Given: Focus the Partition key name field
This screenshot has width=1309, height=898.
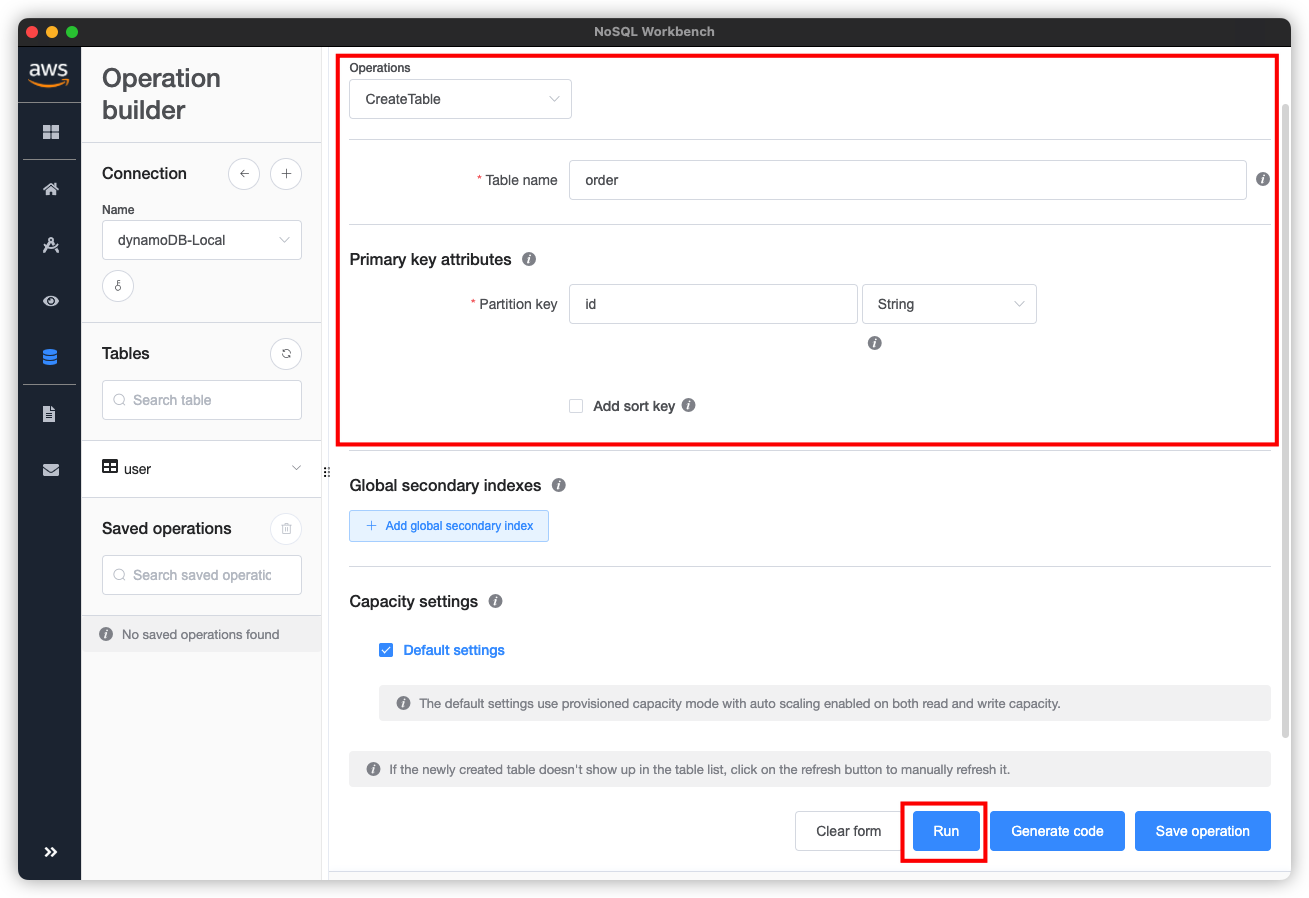Looking at the screenshot, I should pos(713,304).
